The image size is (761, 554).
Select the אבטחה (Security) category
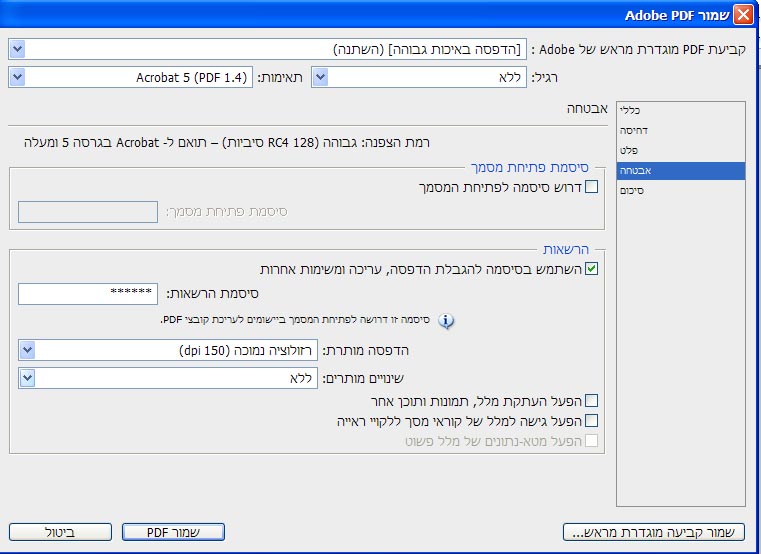coord(681,171)
